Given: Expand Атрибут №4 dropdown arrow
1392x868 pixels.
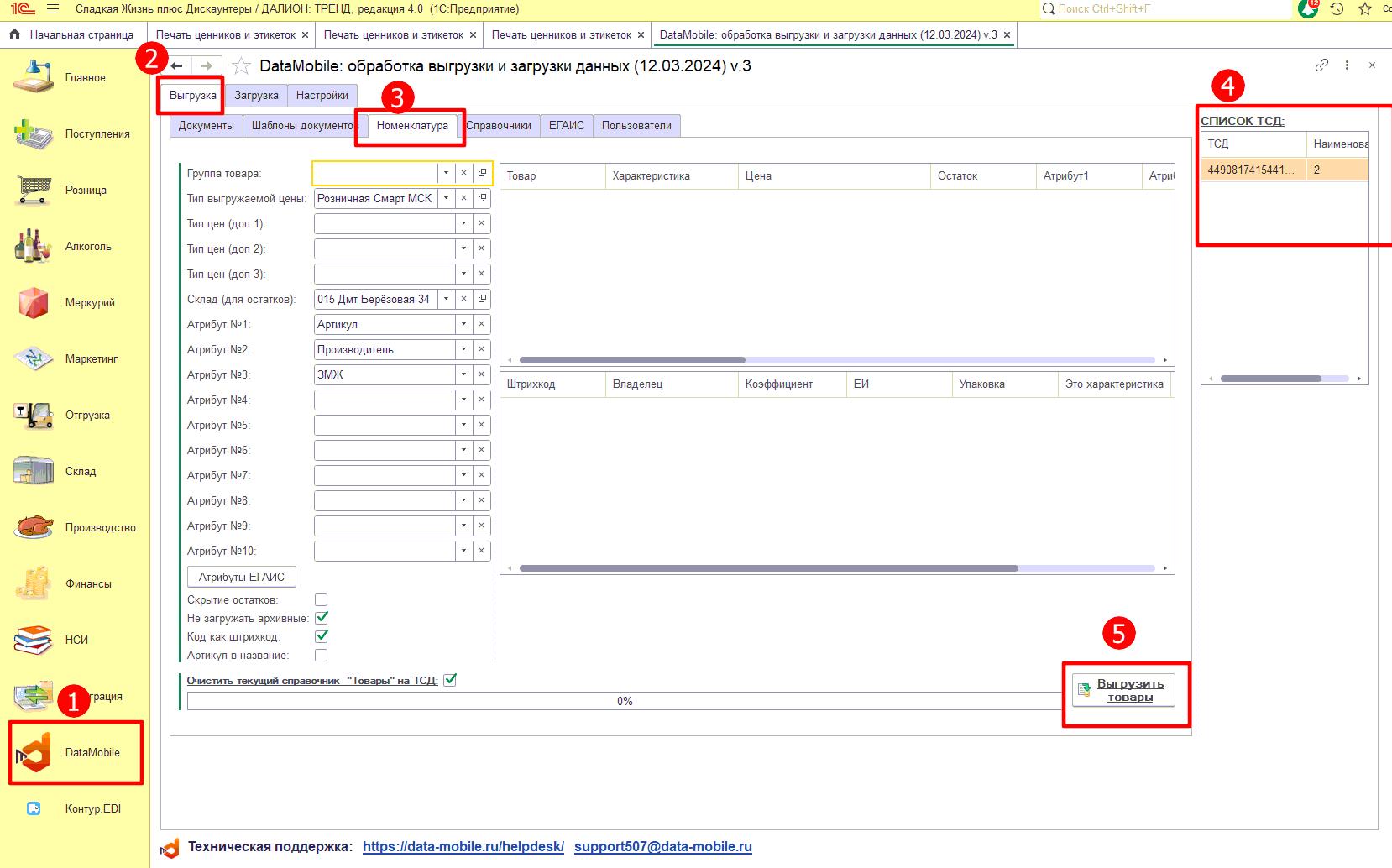Looking at the screenshot, I should (x=463, y=400).
